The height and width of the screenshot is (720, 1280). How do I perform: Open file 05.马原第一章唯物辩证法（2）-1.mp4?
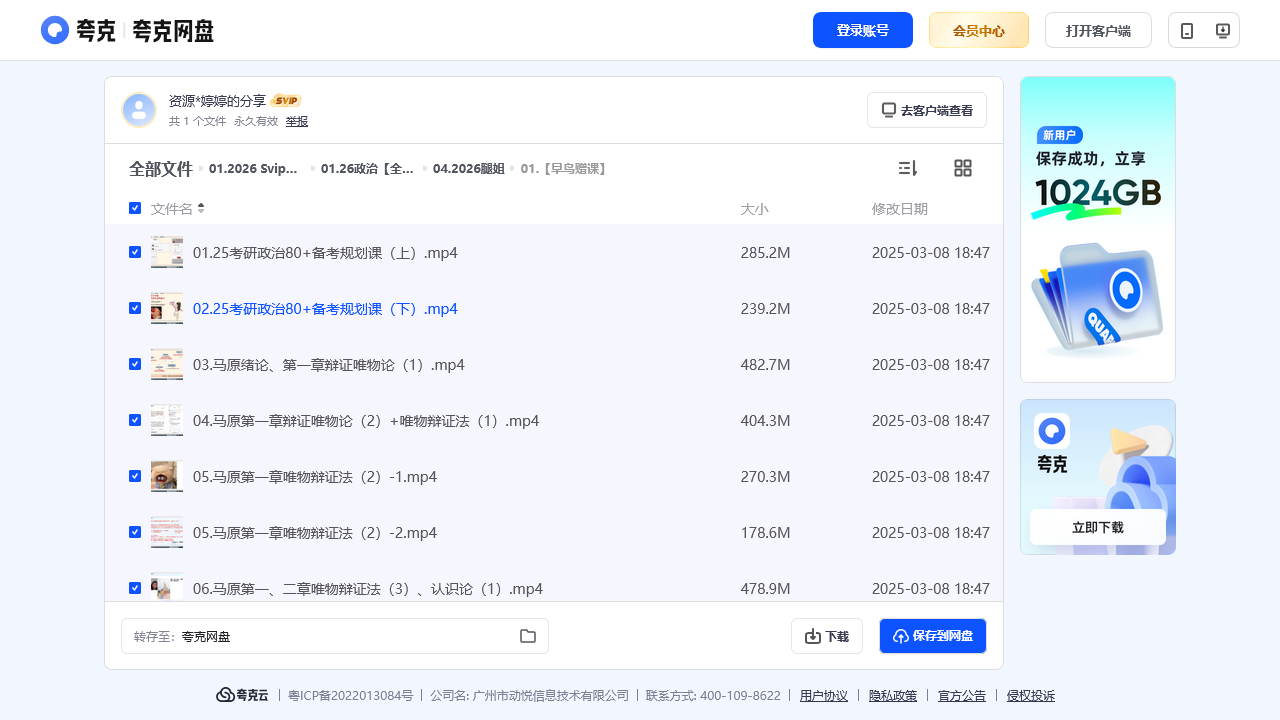pyautogui.click(x=315, y=477)
